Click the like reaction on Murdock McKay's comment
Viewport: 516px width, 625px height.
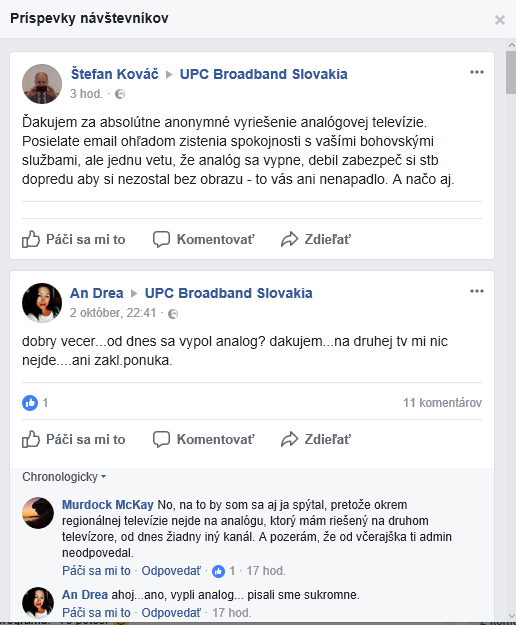pos(218,571)
